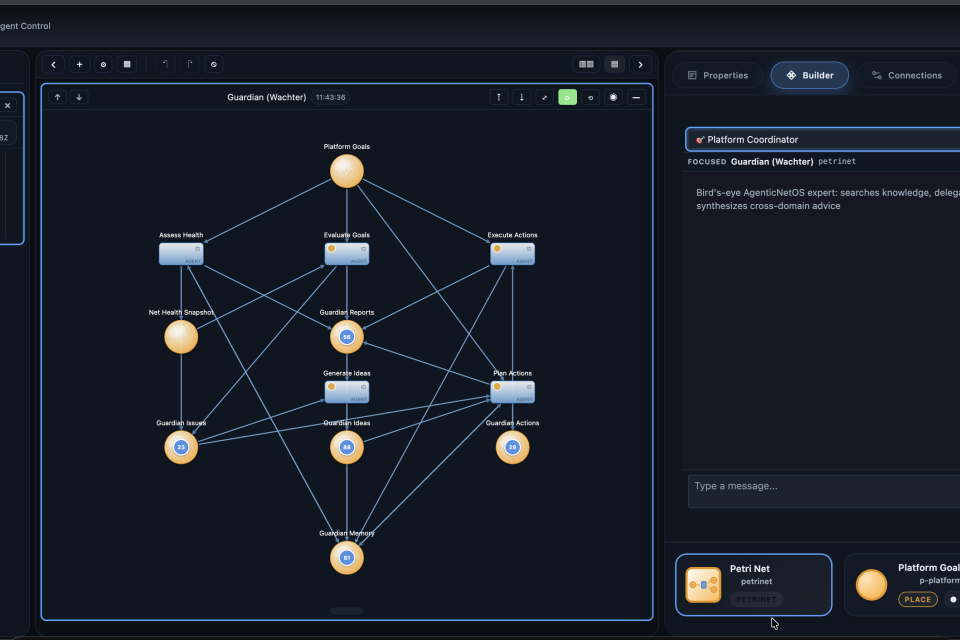The height and width of the screenshot is (640, 960).
Task: Click the down arrow left of Guardian title
Action: 79,97
